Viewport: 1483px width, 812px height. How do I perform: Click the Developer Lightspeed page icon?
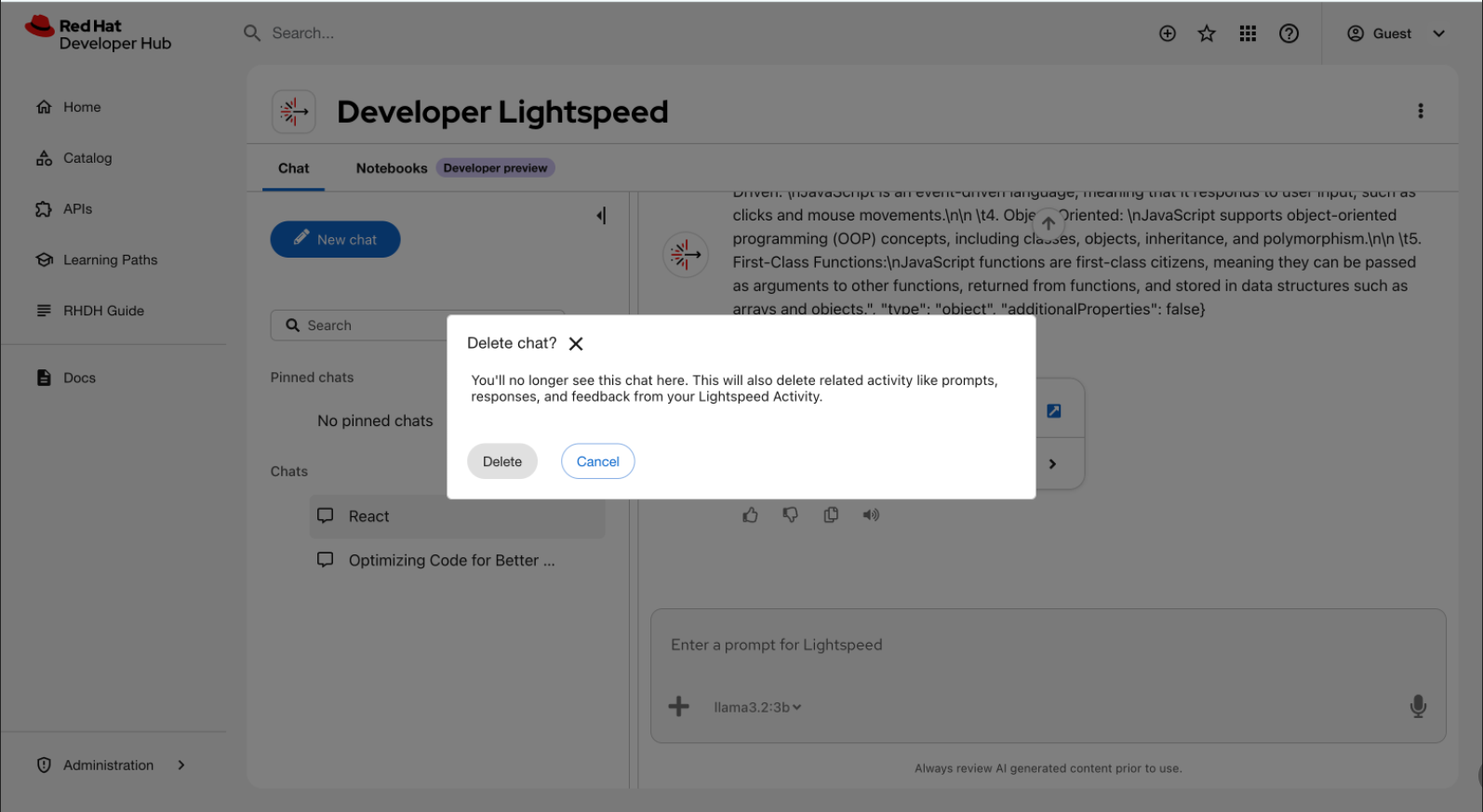[x=293, y=112]
